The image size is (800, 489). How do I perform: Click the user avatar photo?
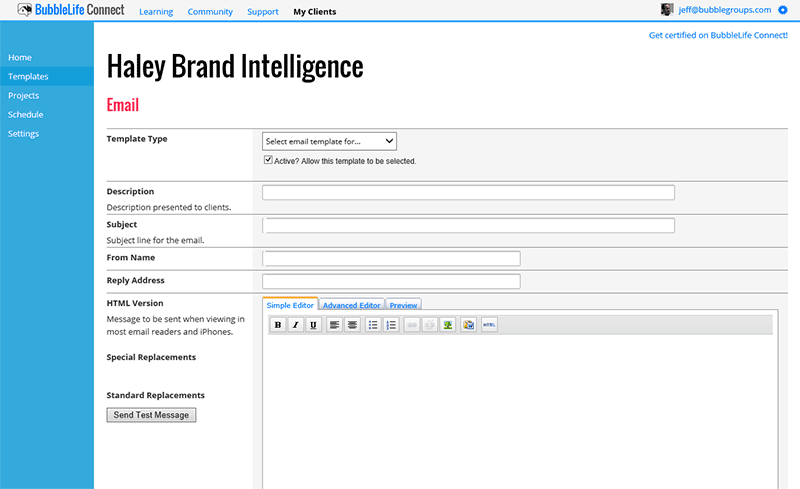(667, 9)
